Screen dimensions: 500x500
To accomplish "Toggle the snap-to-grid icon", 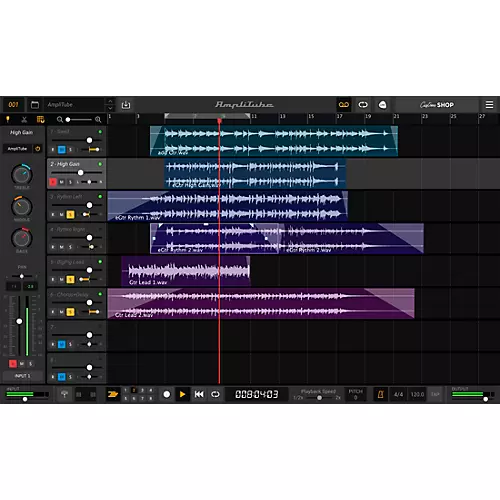I will click(x=40, y=119).
